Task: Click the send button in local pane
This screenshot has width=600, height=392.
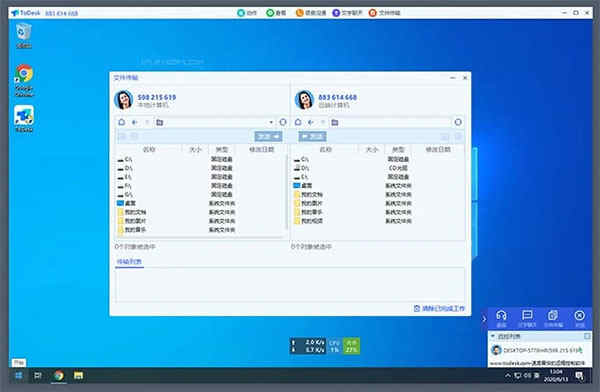Action: (x=268, y=136)
